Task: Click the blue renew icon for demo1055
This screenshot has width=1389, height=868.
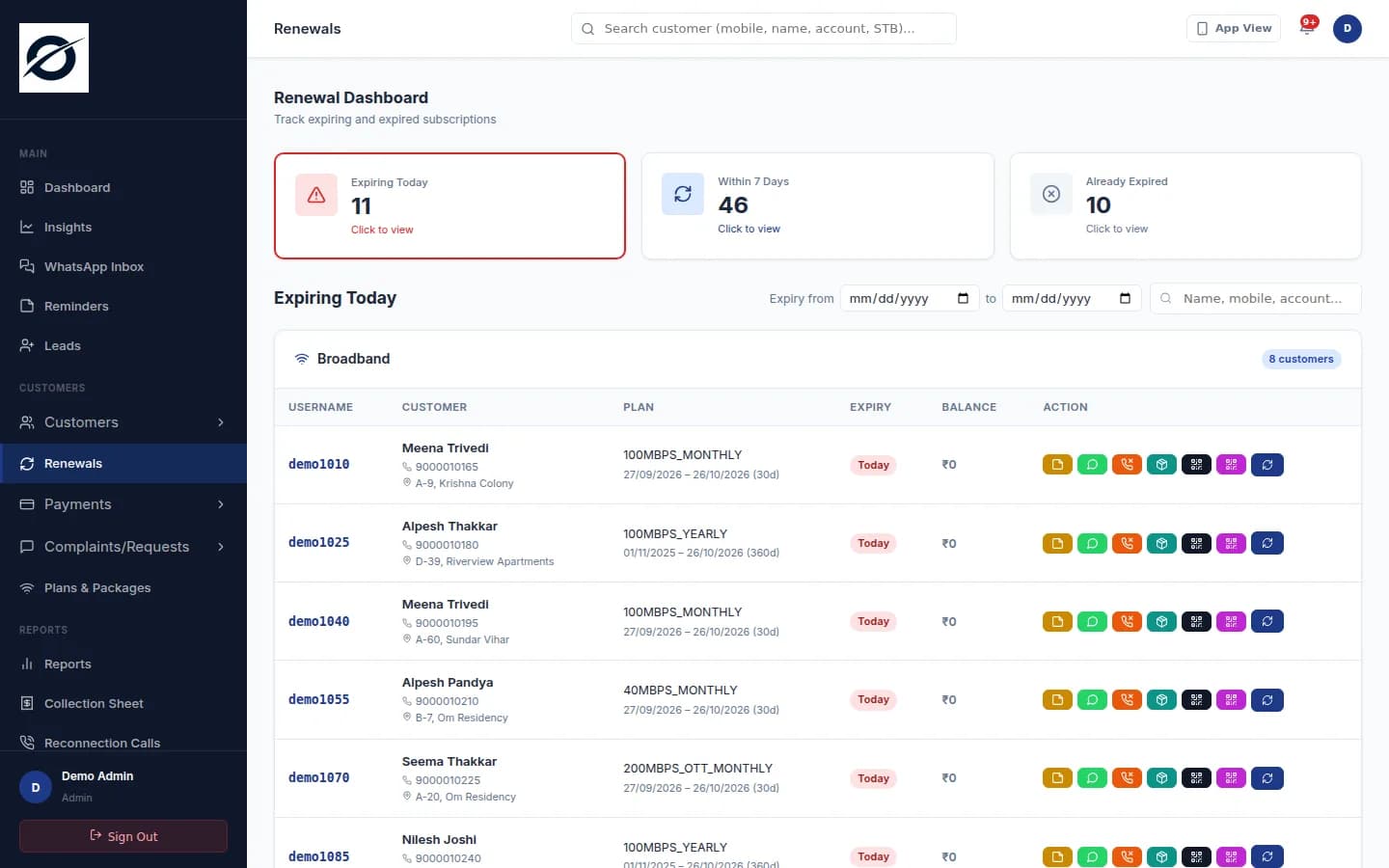Action: coord(1267,700)
